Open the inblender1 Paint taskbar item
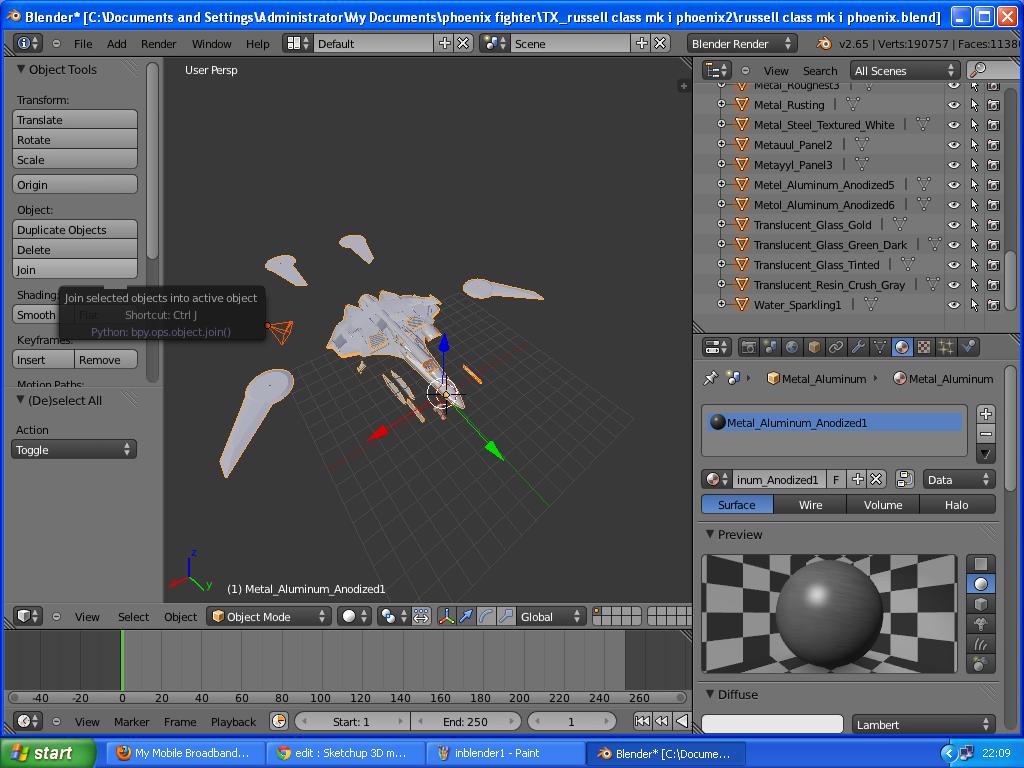 point(500,753)
